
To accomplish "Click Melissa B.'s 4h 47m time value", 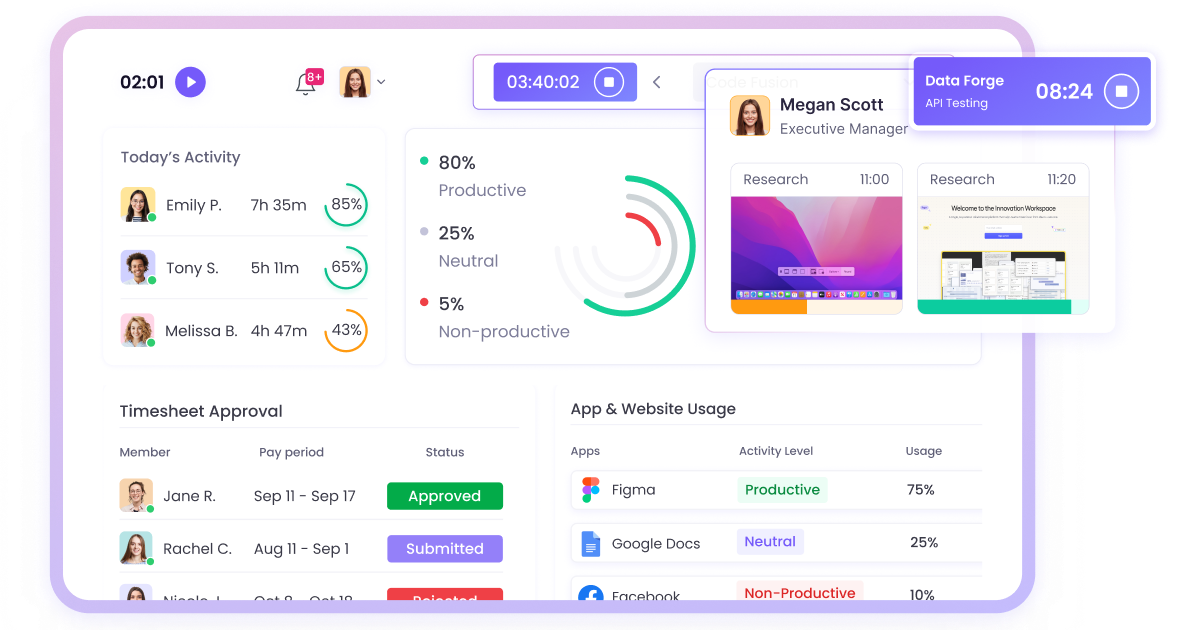I will click(x=279, y=331).
